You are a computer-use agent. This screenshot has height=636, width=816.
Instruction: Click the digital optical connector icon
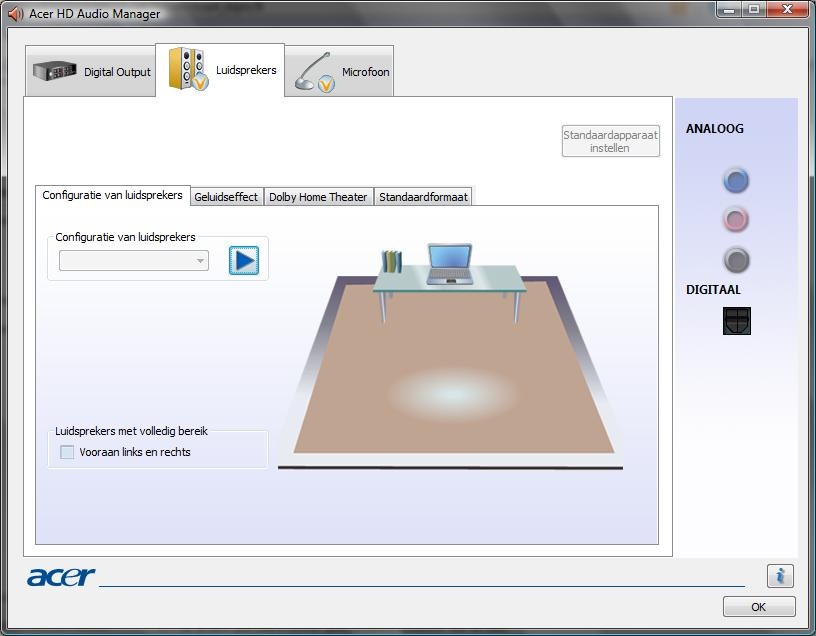[736, 320]
